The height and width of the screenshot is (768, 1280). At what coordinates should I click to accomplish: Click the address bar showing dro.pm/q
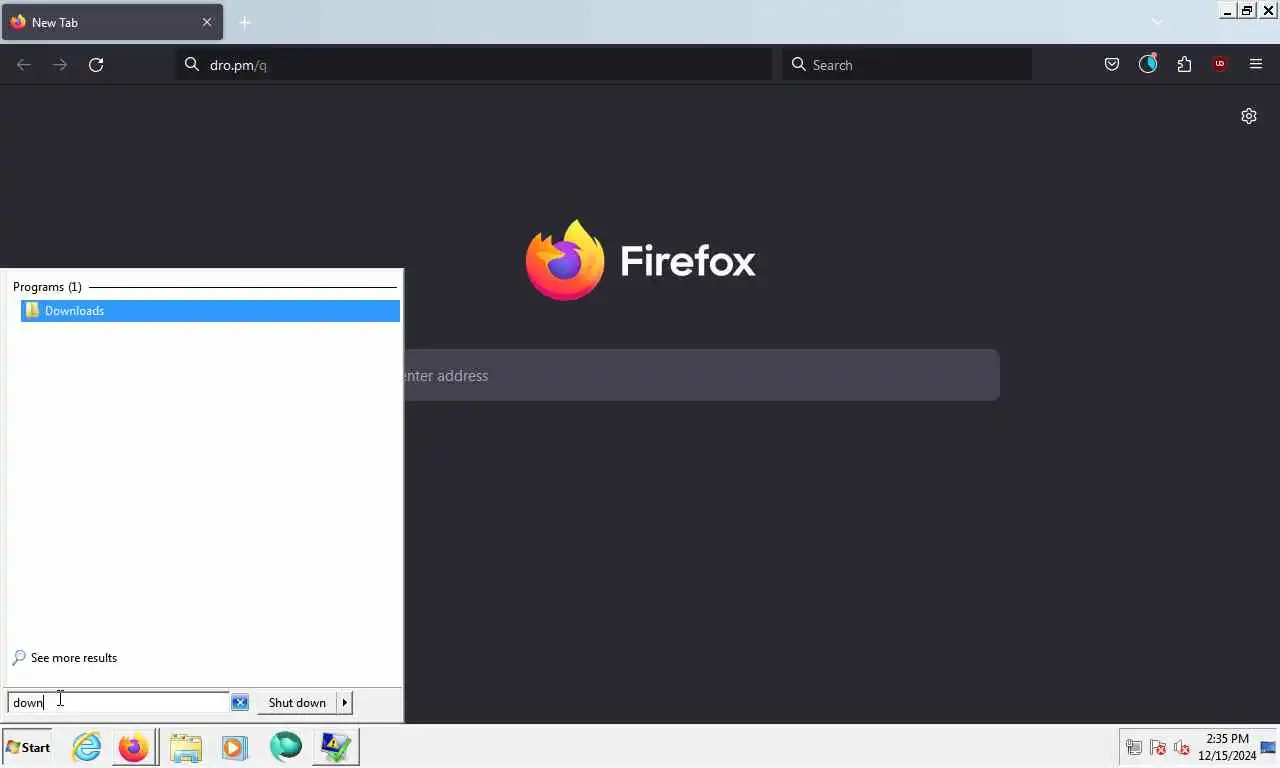click(x=474, y=65)
